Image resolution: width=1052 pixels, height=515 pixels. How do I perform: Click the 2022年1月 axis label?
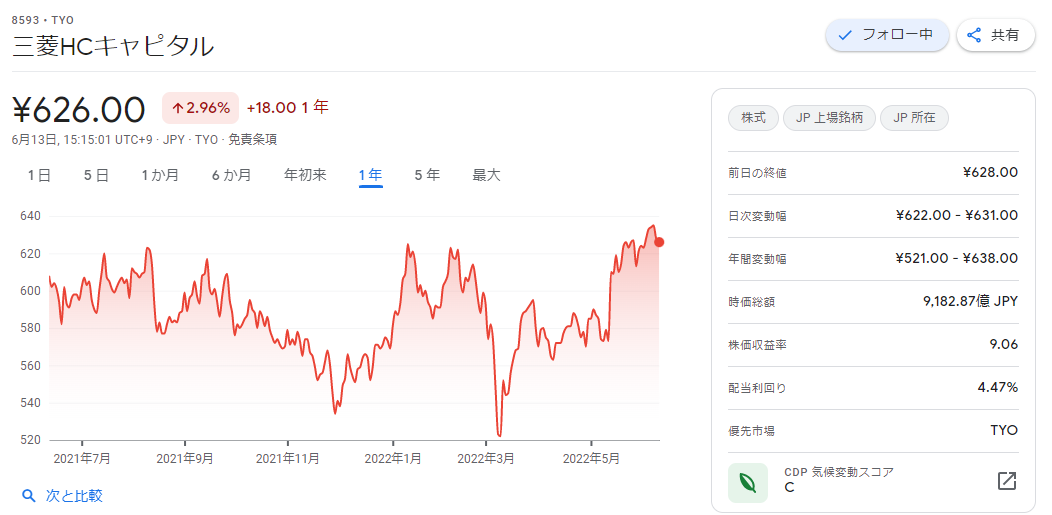tap(393, 459)
